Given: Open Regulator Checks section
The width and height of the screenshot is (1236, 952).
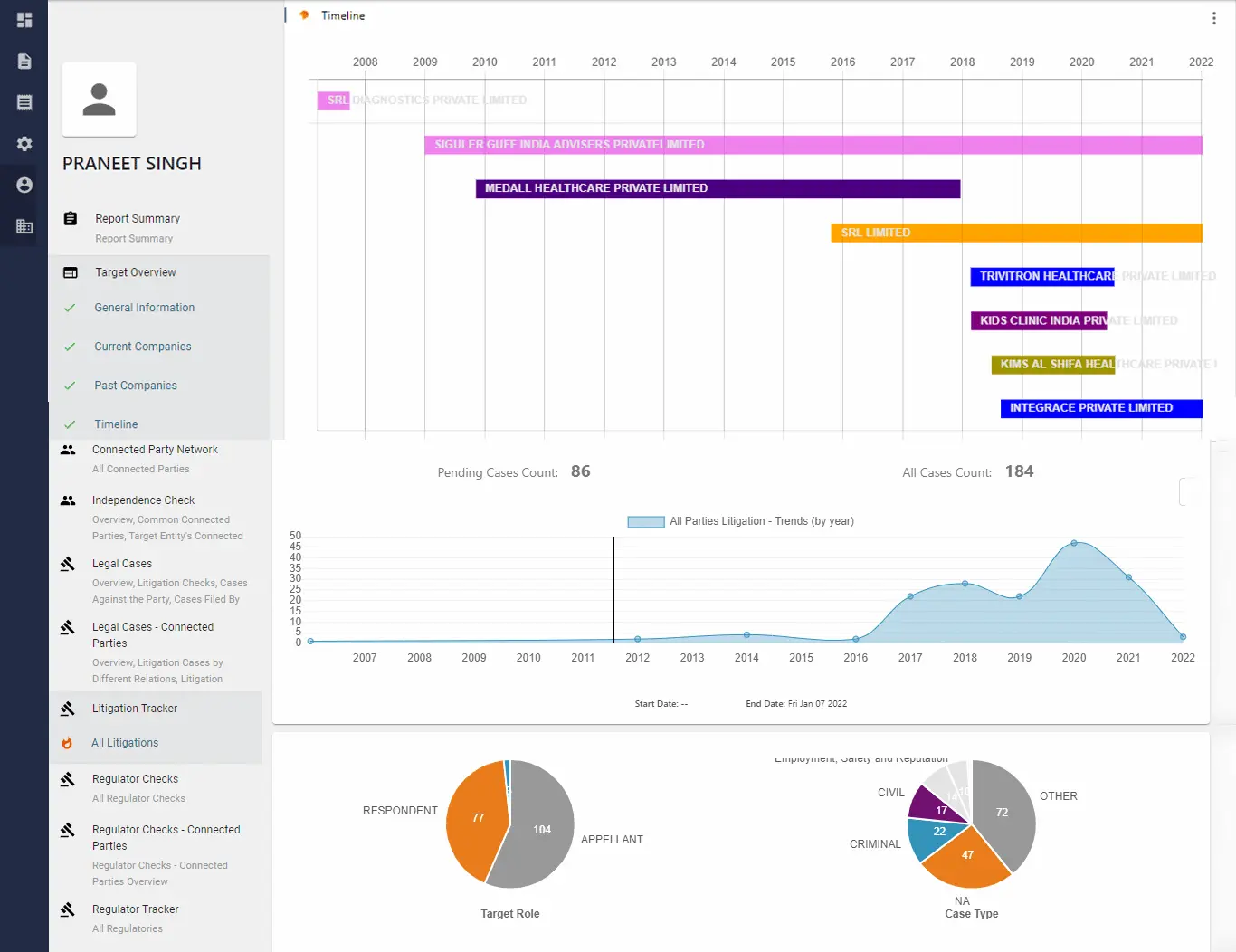Looking at the screenshot, I should 135,779.
